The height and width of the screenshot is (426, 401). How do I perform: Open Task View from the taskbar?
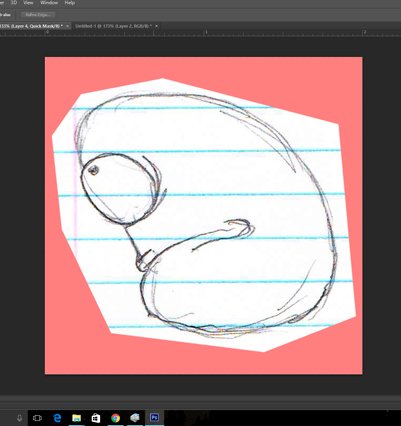pos(37,418)
